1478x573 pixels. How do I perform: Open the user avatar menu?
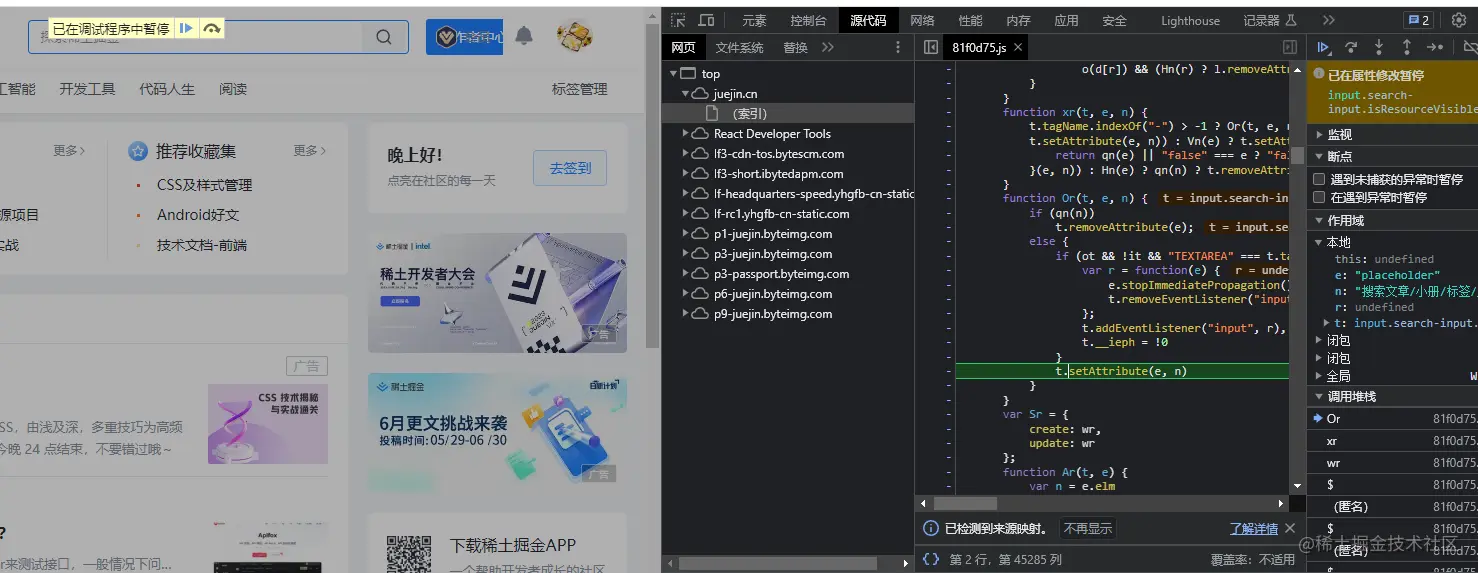[x=574, y=36]
